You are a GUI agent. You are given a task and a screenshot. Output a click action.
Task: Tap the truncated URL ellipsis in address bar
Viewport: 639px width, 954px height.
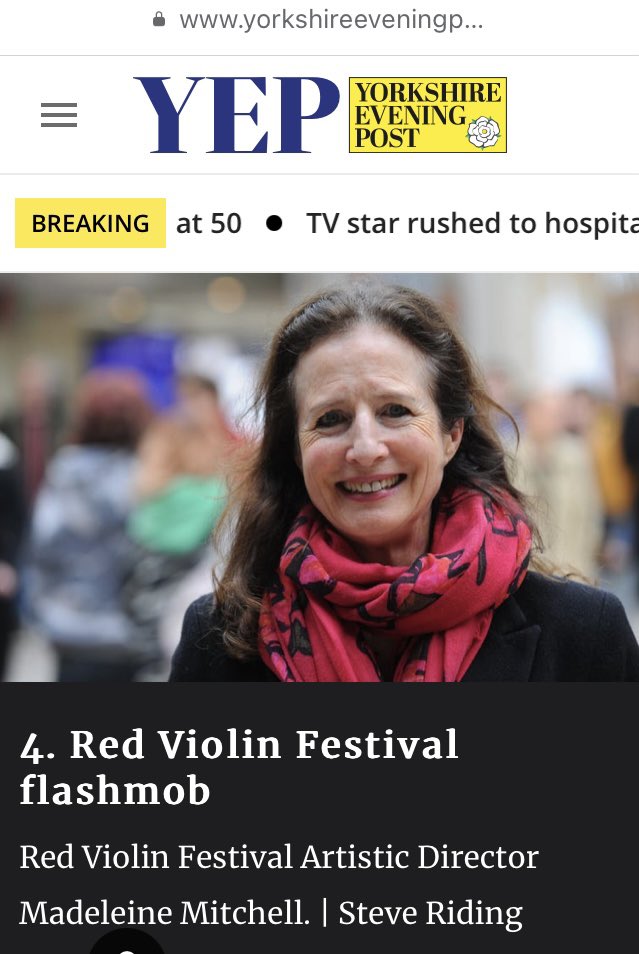472,24
